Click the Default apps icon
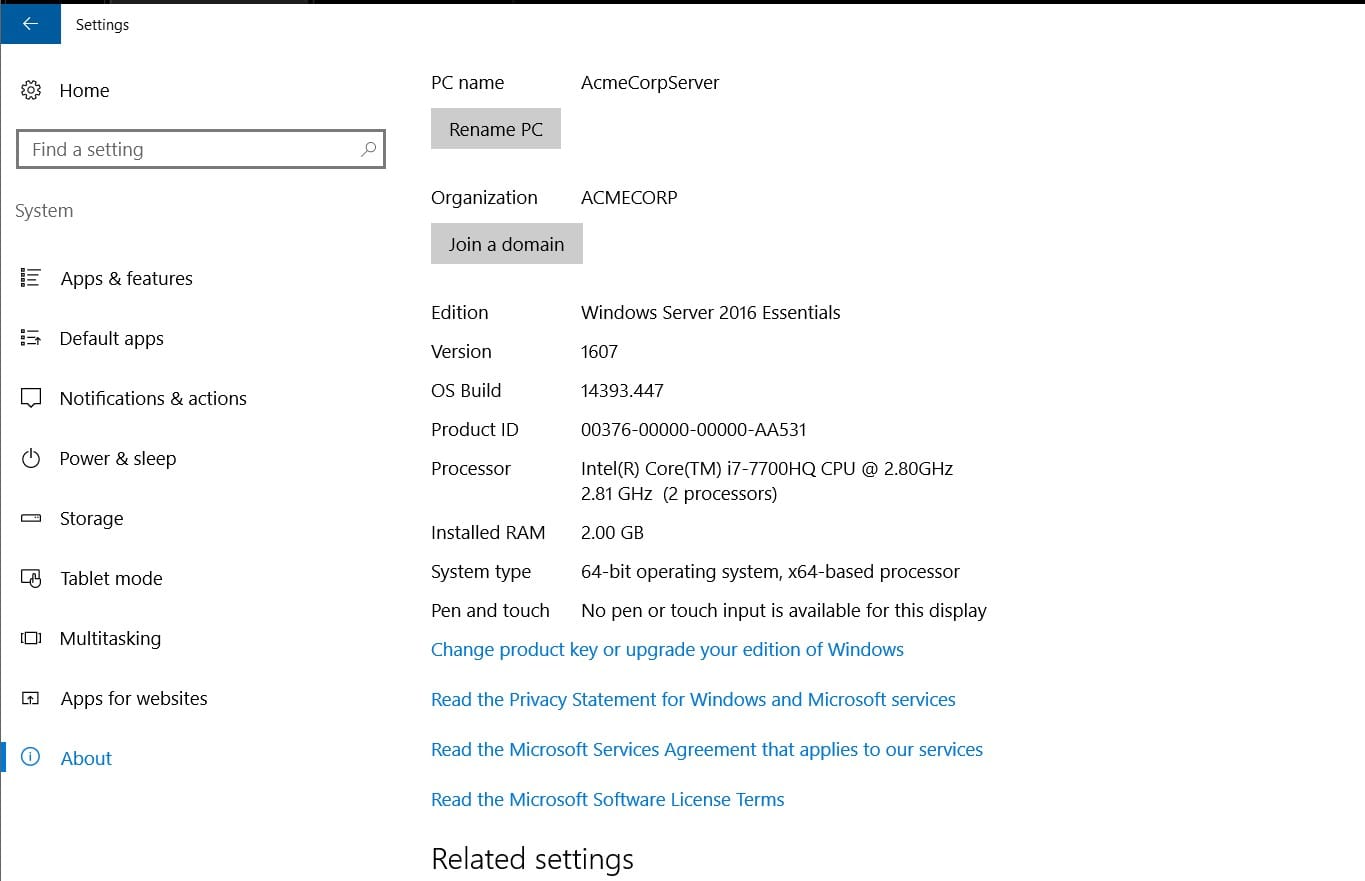The width and height of the screenshot is (1365, 881). click(x=31, y=338)
